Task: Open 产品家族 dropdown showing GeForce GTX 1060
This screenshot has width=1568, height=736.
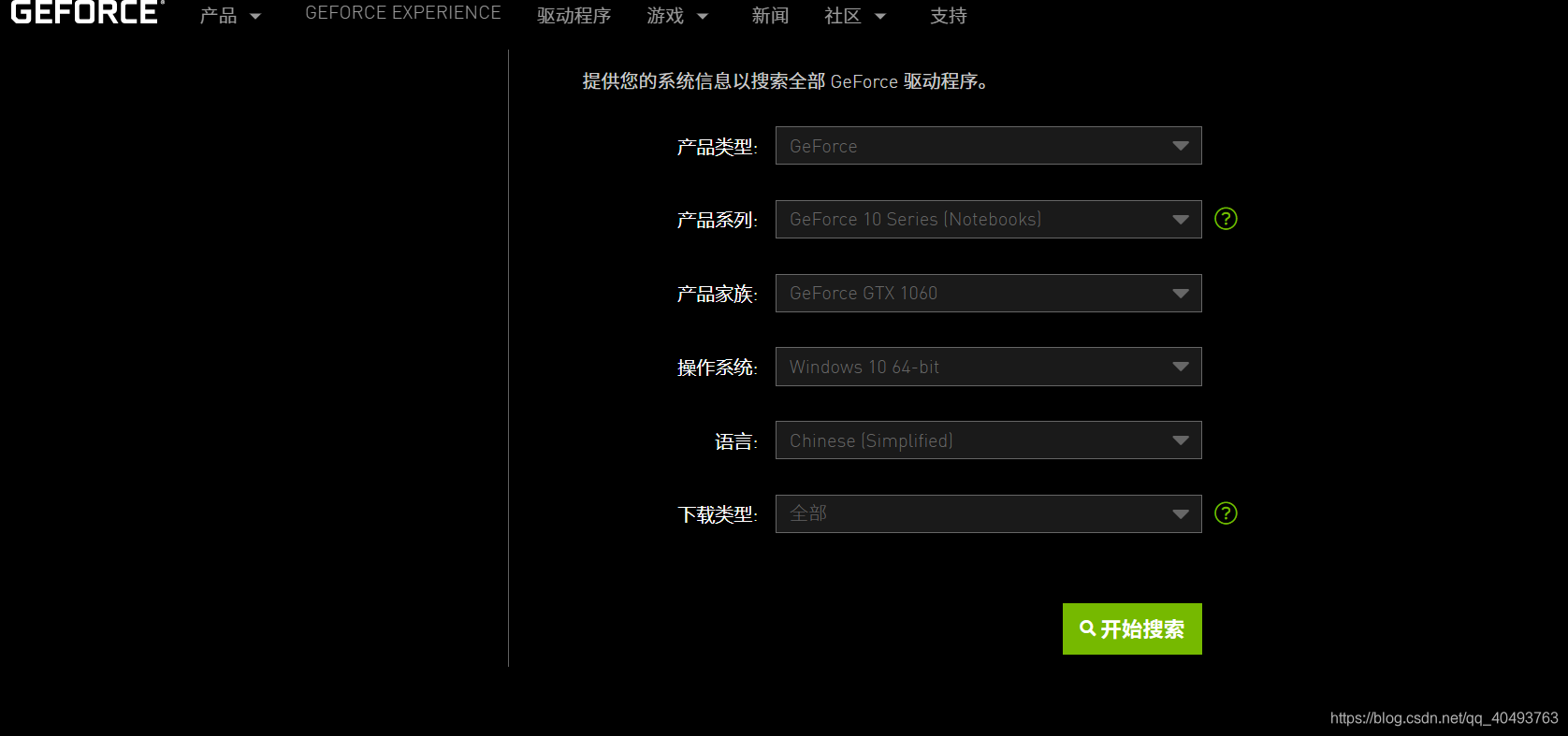Action: [x=988, y=293]
